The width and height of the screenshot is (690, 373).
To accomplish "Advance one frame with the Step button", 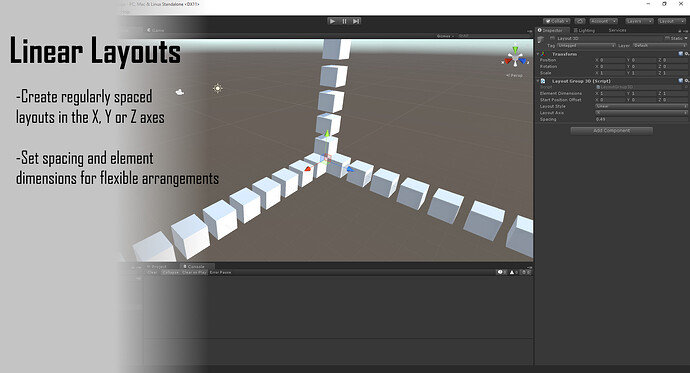I will pyautogui.click(x=356, y=21).
